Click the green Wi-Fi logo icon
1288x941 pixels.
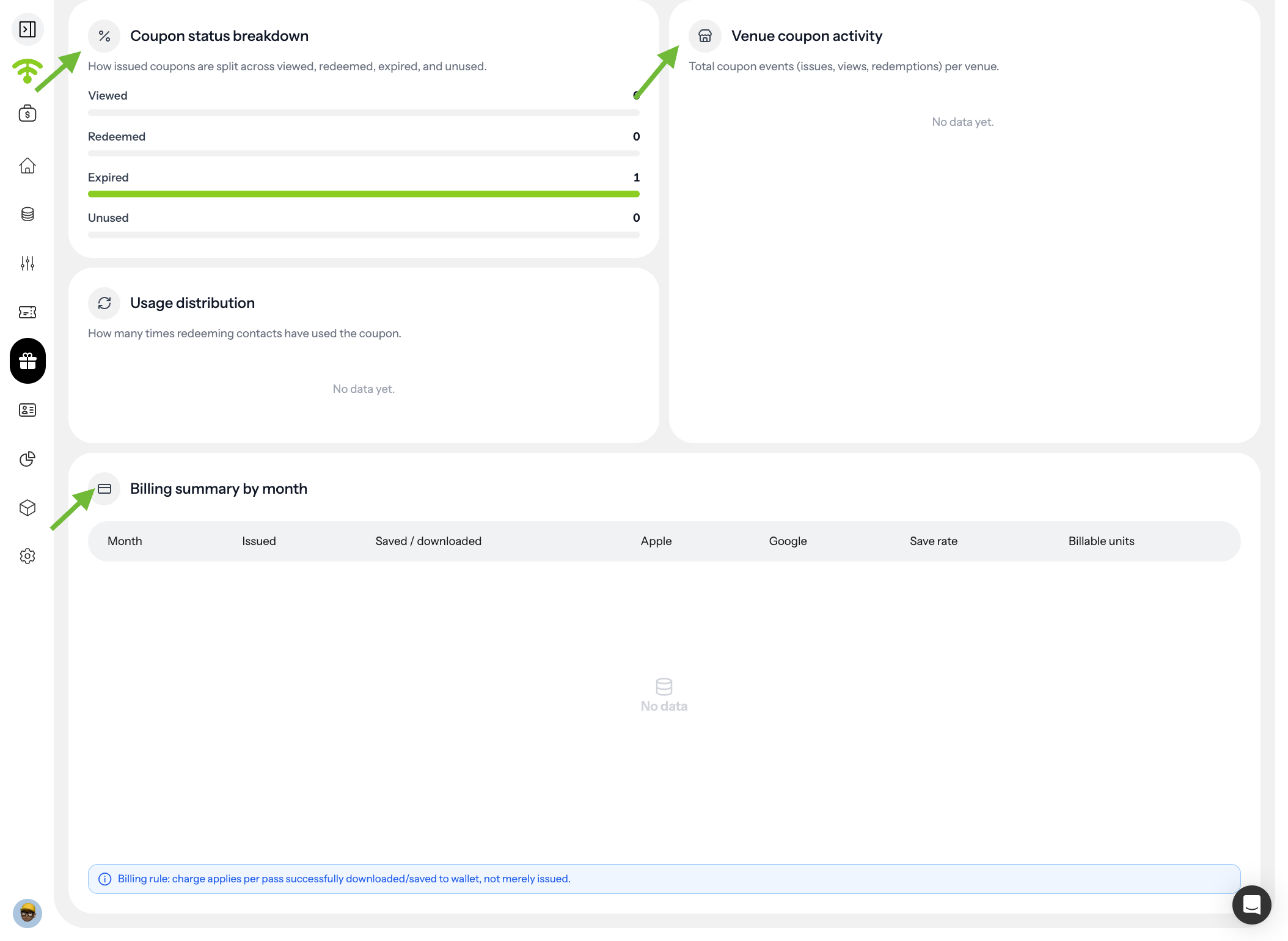coord(27,71)
